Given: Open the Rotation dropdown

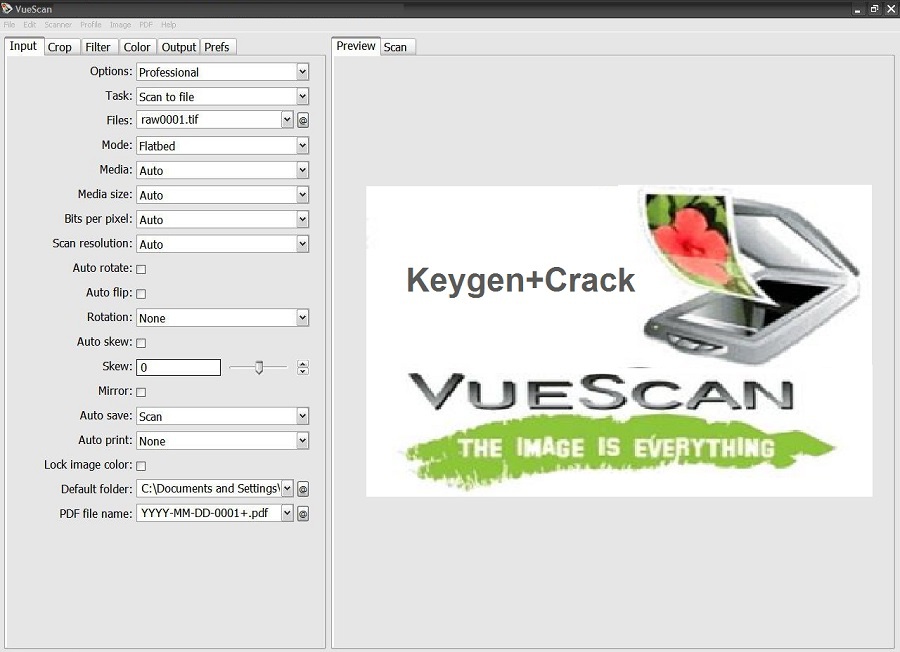Looking at the screenshot, I should click(x=223, y=317).
